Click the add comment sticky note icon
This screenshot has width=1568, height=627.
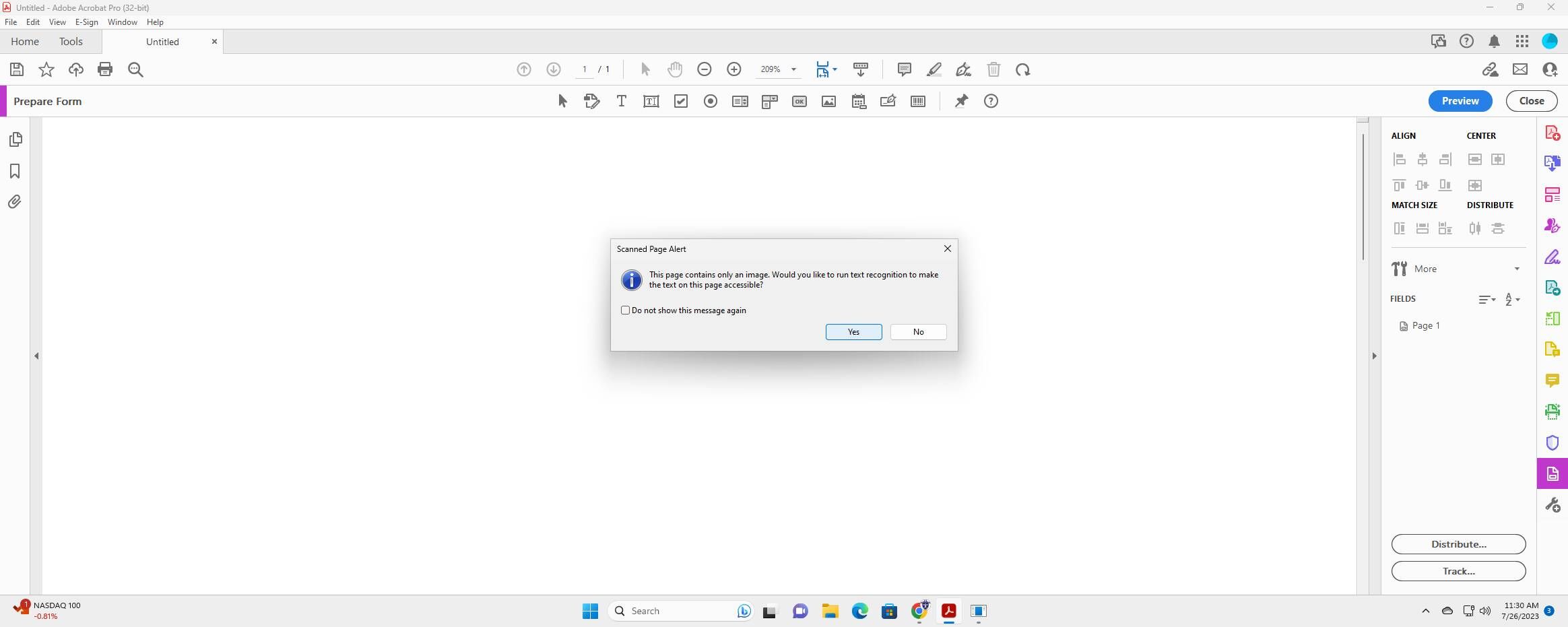[x=904, y=69]
